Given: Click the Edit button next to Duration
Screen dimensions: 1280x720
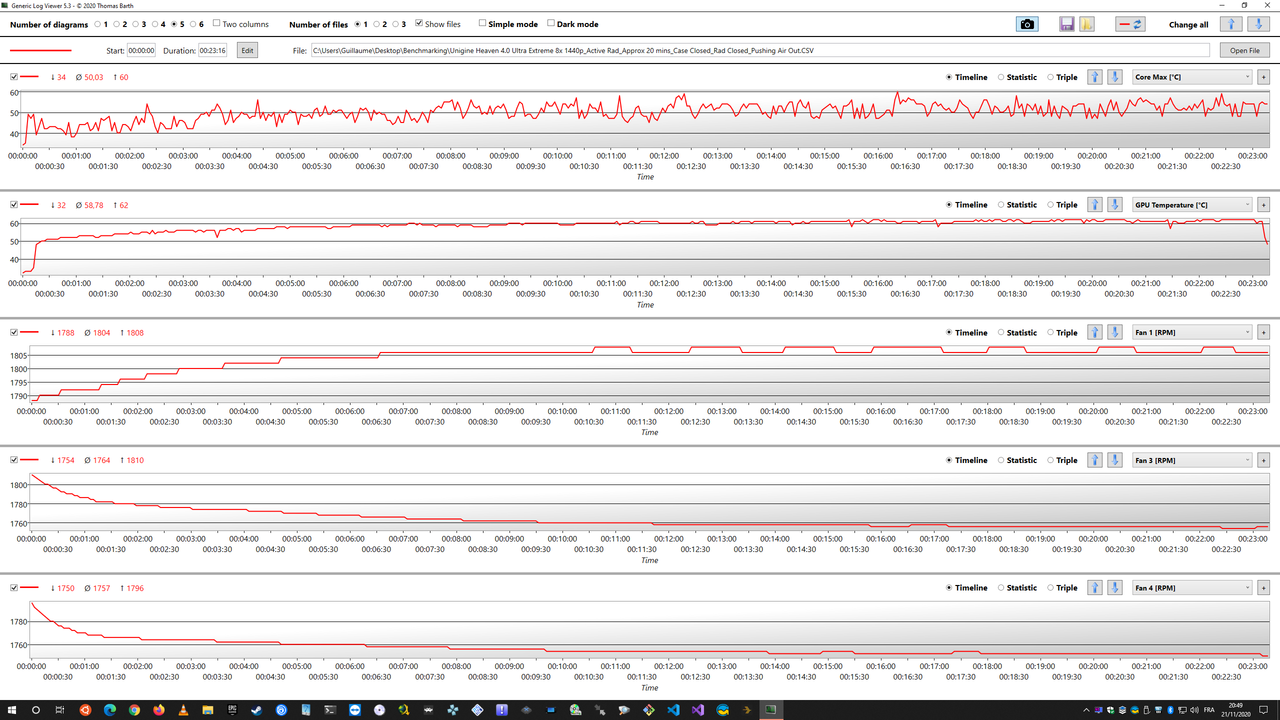Looking at the screenshot, I should pyautogui.click(x=246, y=49).
